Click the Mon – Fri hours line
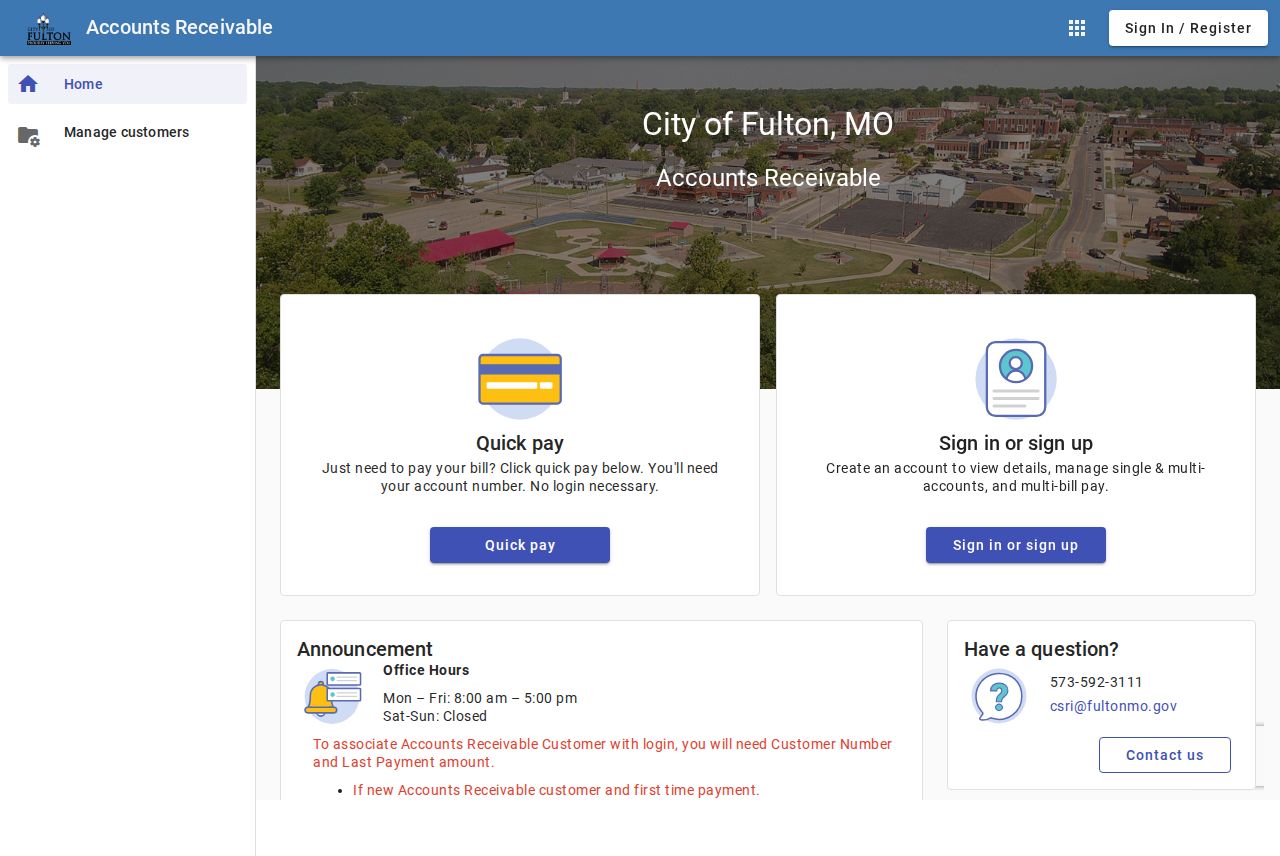Image resolution: width=1280 pixels, height=856 pixels. (x=480, y=698)
